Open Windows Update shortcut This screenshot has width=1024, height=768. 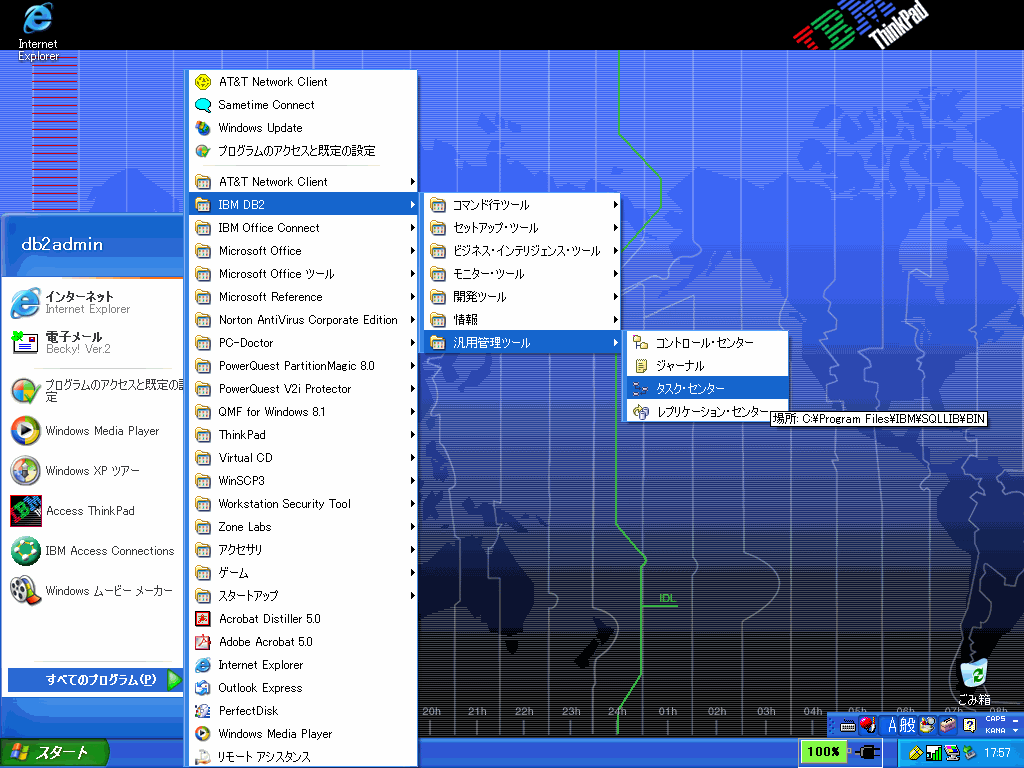[x=303, y=128]
